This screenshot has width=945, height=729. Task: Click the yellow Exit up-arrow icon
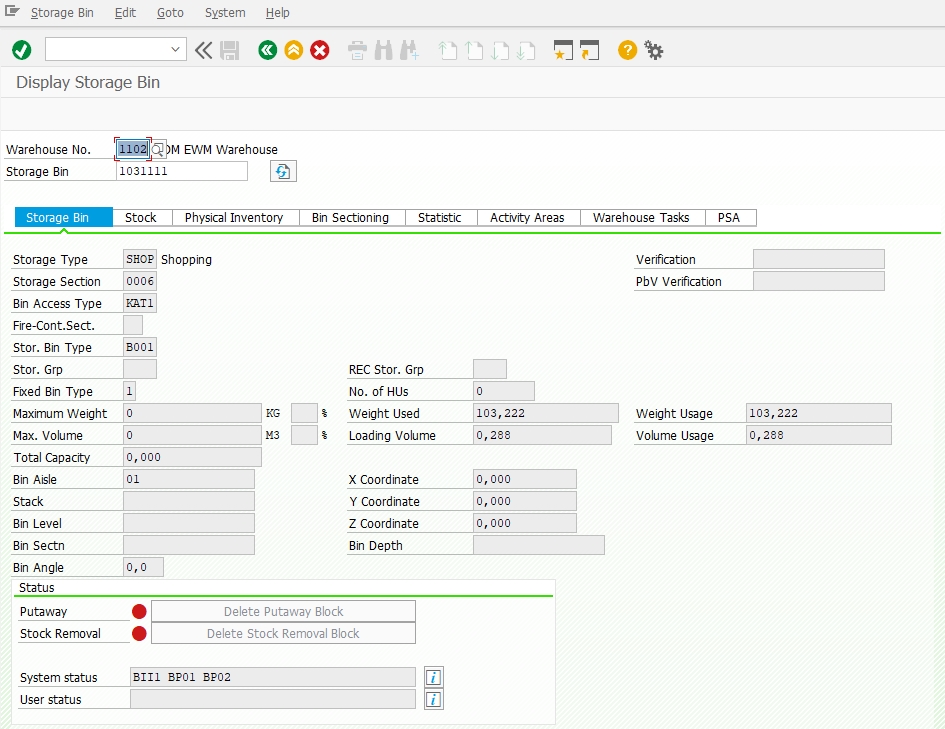293,50
